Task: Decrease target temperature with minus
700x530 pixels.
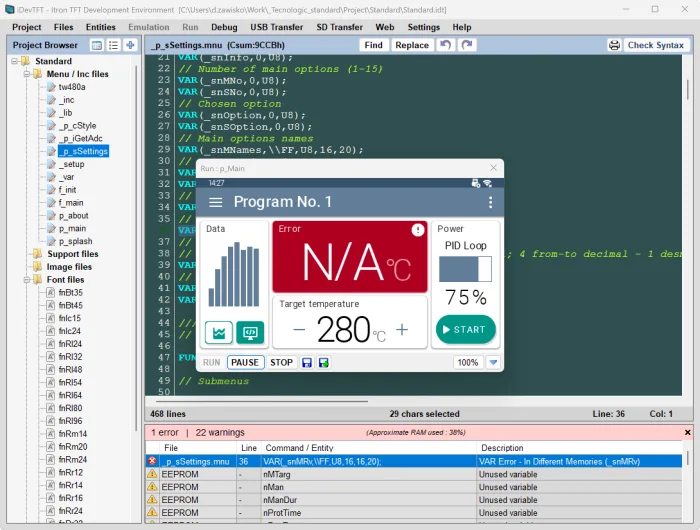Action: (x=299, y=330)
